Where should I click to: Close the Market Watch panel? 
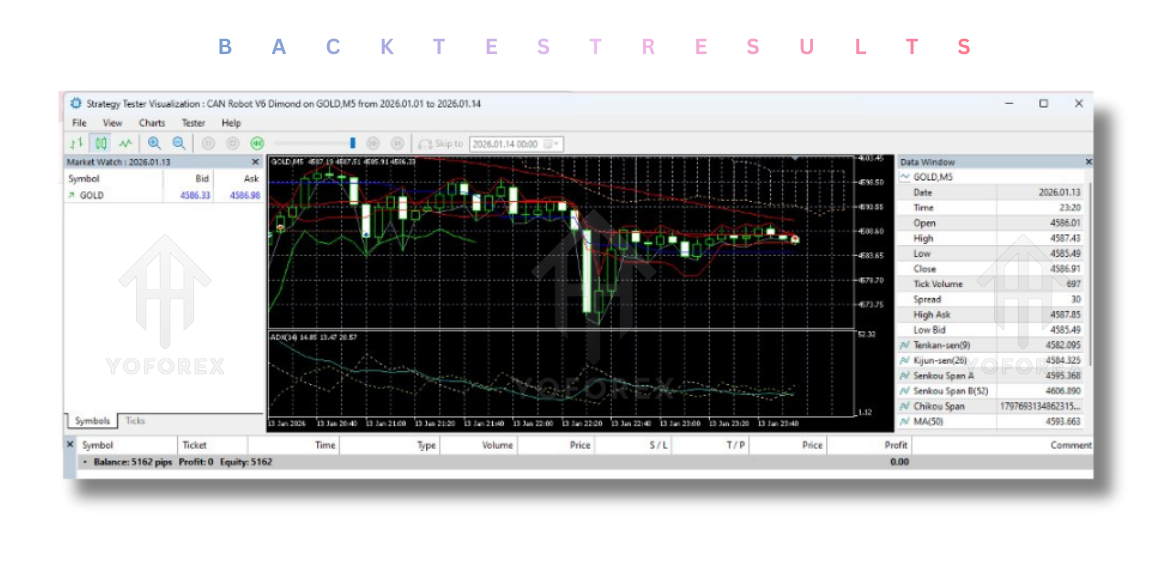coord(255,162)
